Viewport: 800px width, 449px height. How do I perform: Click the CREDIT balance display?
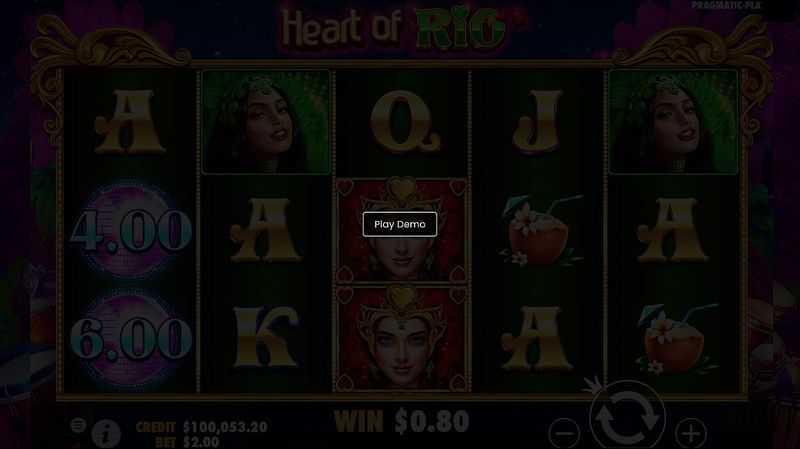coord(202,427)
